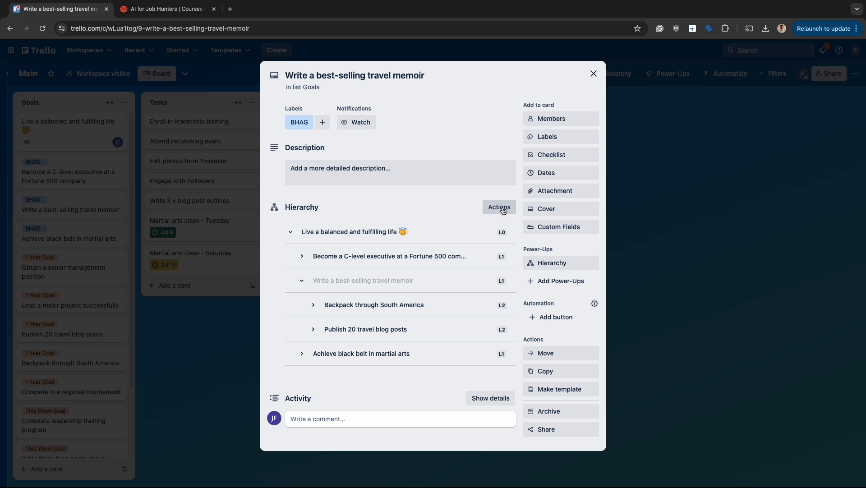Open Labels in Add to card sidebar
The image size is (866, 488).
[x=561, y=136]
